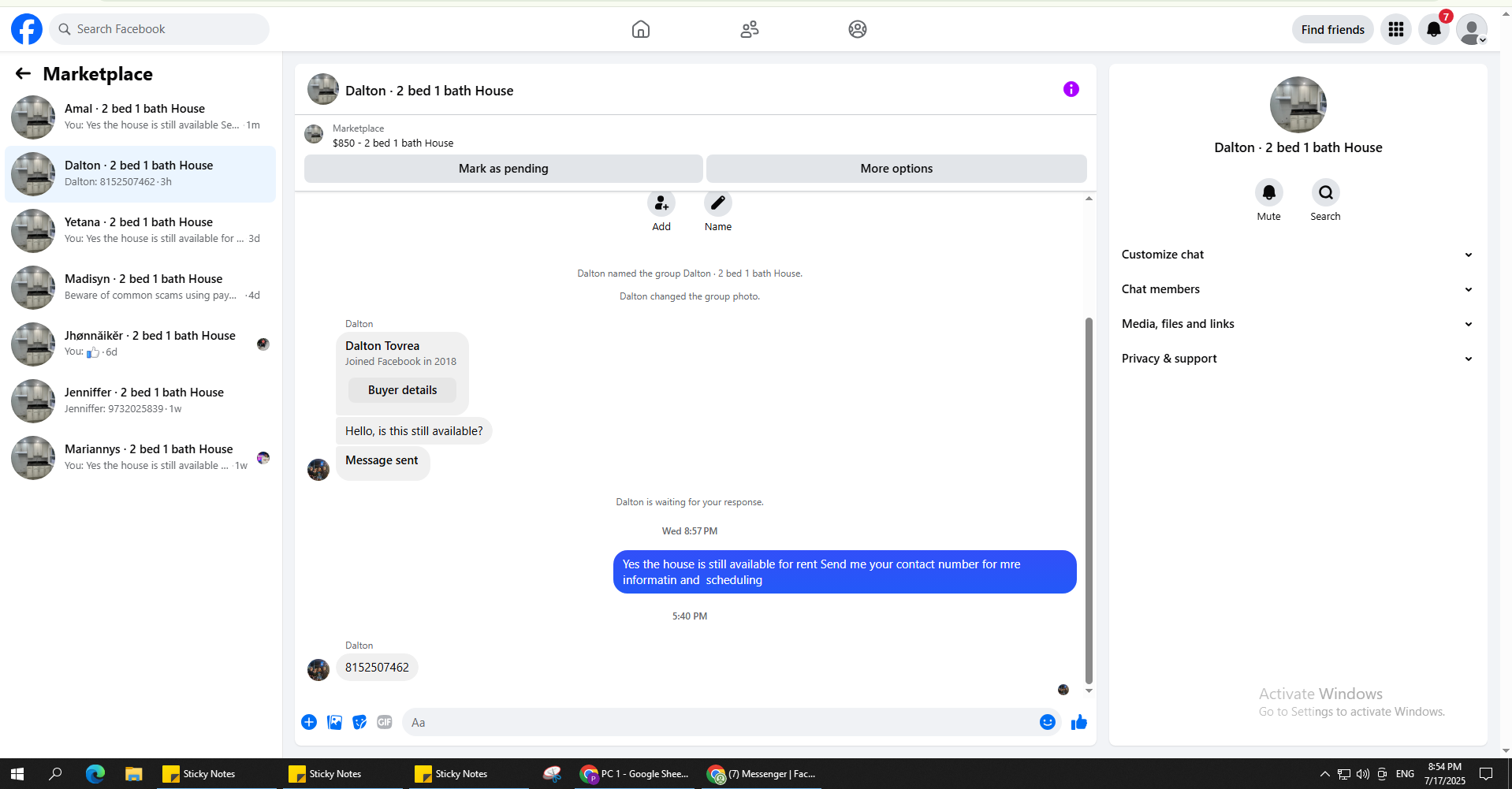Attach a photo file in composer
The height and width of the screenshot is (789, 1512).
coord(335,722)
